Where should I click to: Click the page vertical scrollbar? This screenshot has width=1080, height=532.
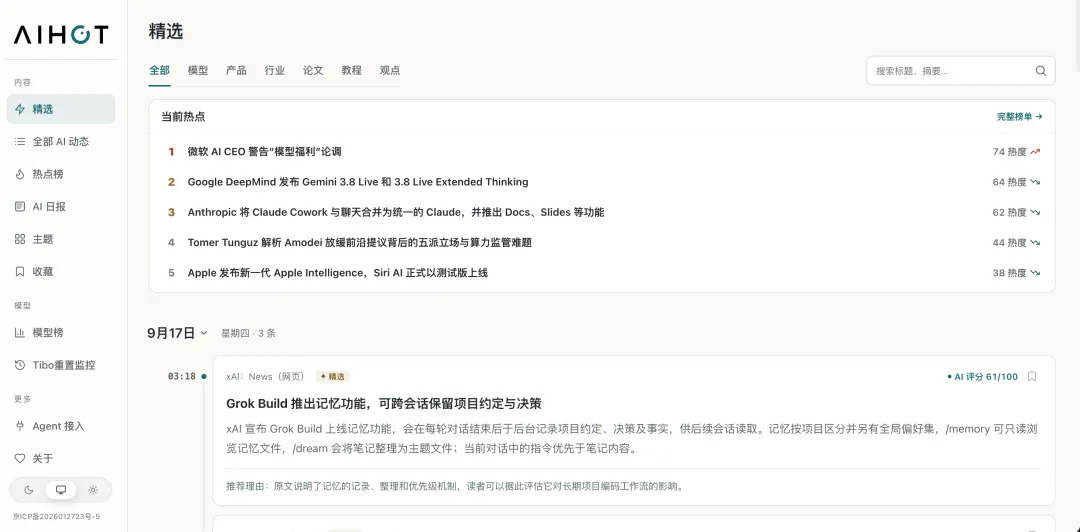point(1077,34)
